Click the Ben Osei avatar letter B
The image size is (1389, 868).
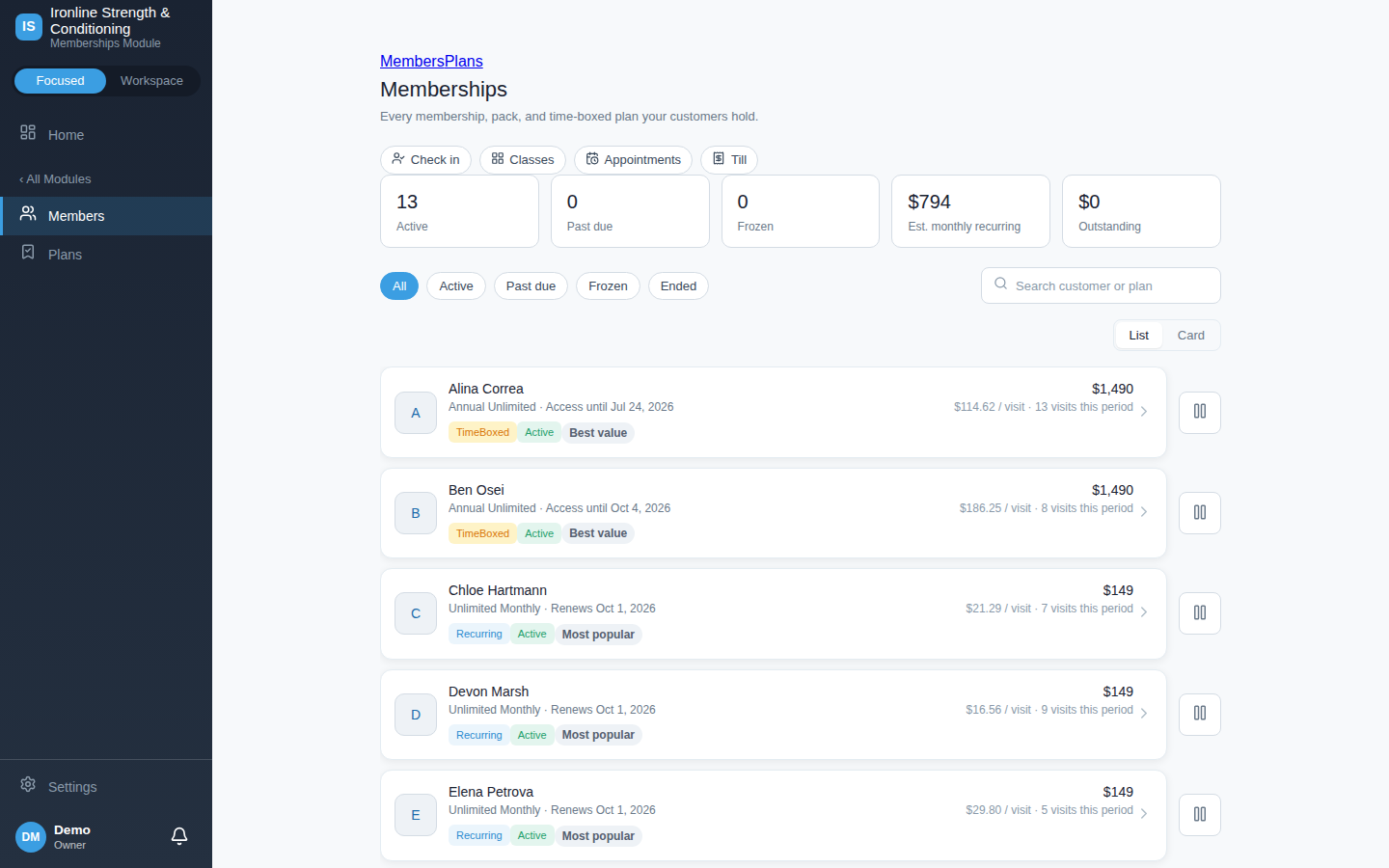click(x=416, y=513)
